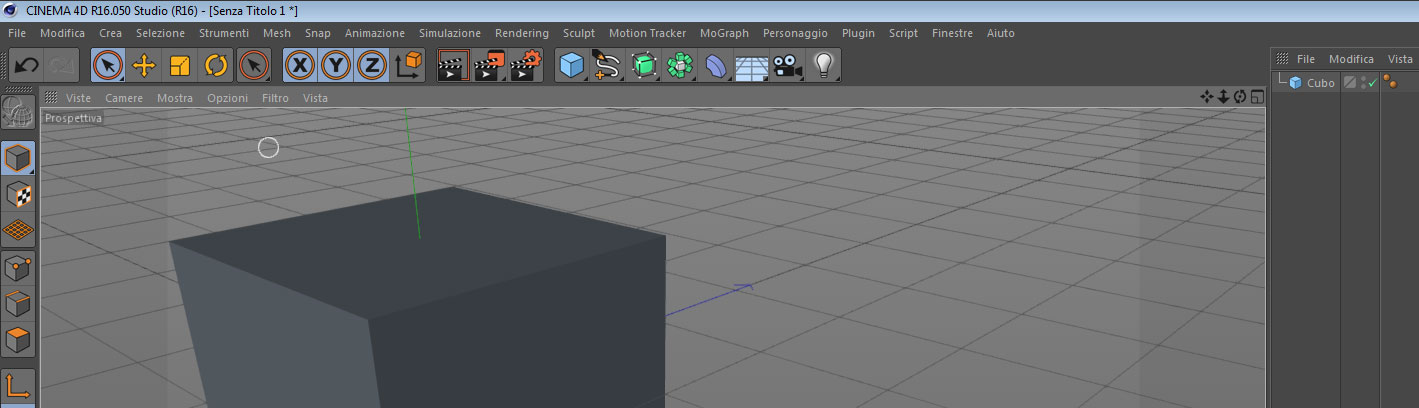Click the viewport zoom camera icon

[1223, 97]
